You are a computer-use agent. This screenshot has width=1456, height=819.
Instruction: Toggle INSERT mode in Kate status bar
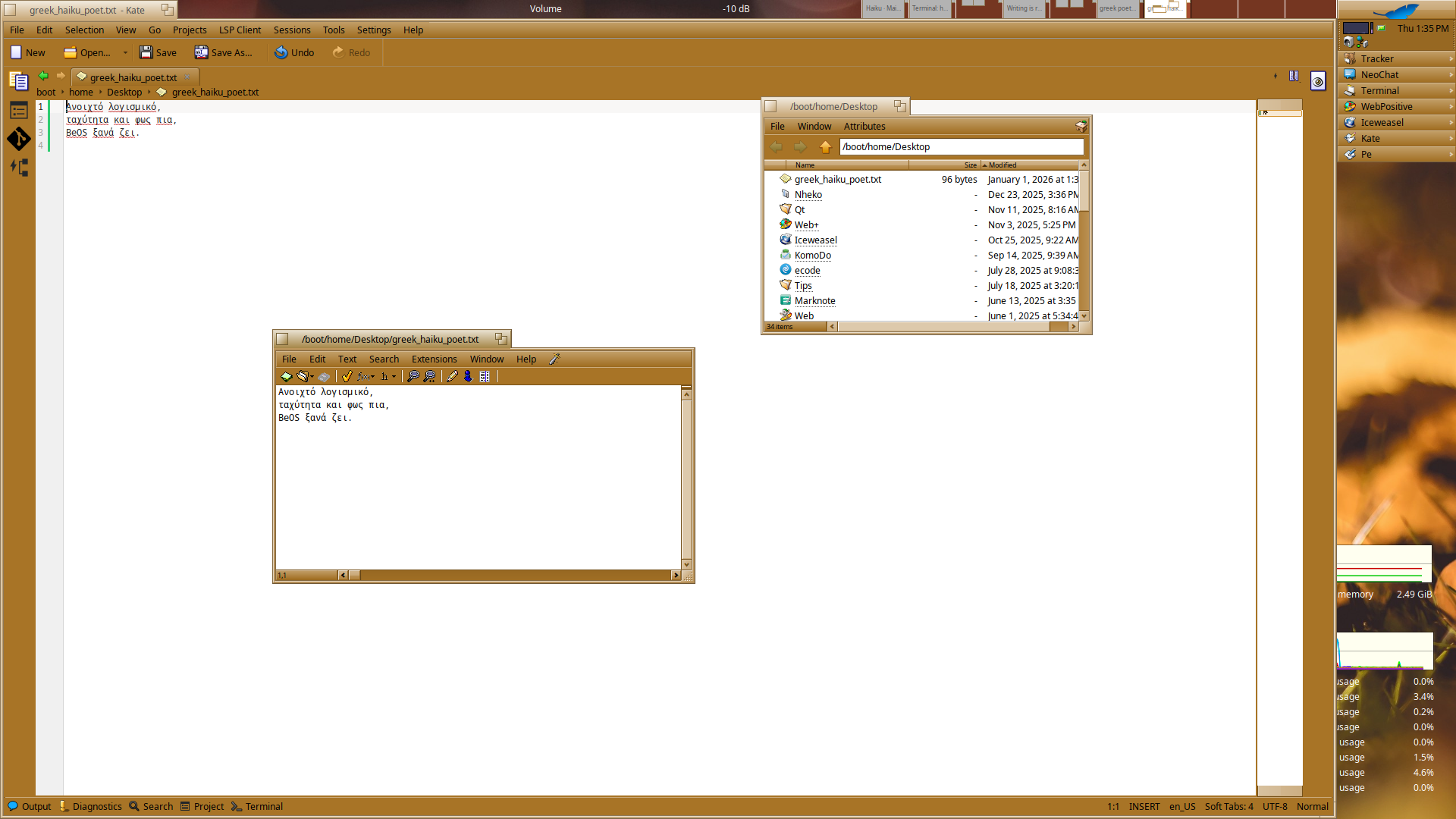(x=1144, y=806)
